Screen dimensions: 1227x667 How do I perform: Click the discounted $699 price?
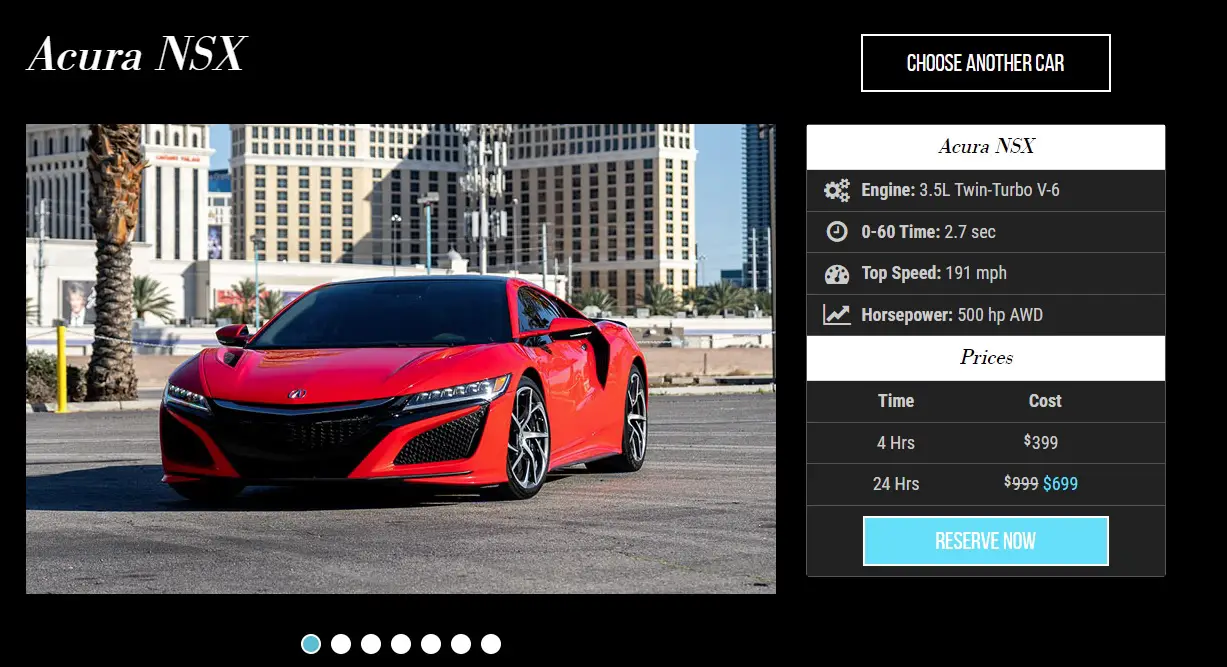click(x=1060, y=484)
